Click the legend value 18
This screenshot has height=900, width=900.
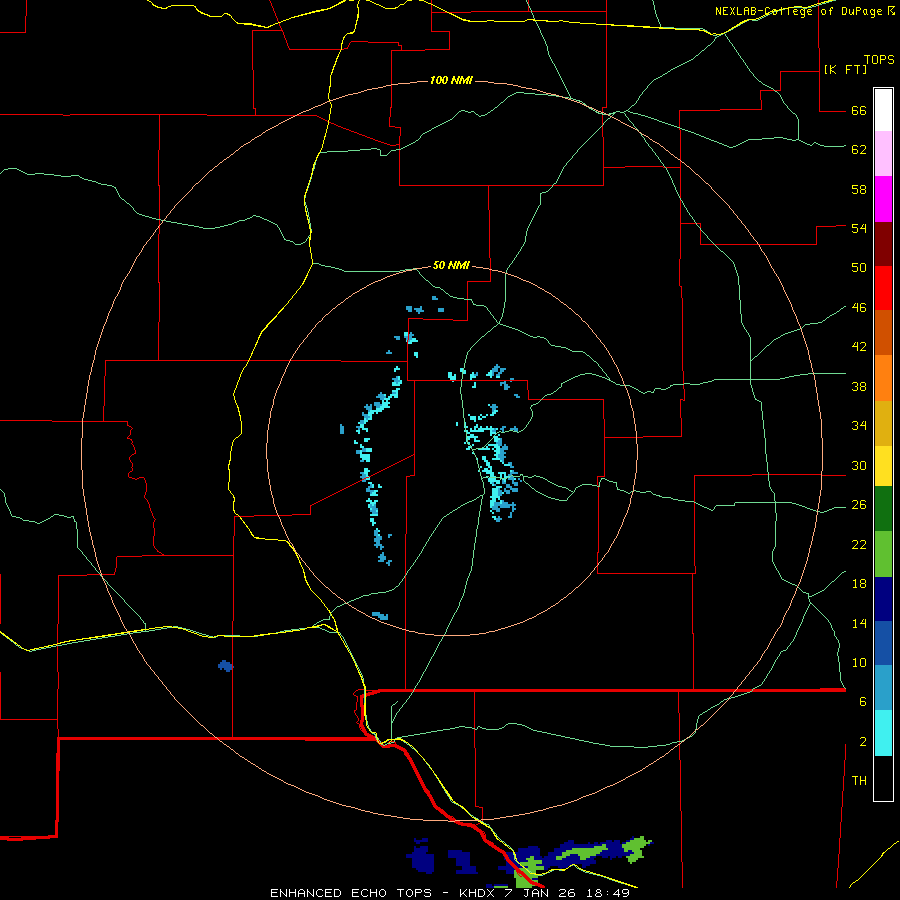point(859,584)
